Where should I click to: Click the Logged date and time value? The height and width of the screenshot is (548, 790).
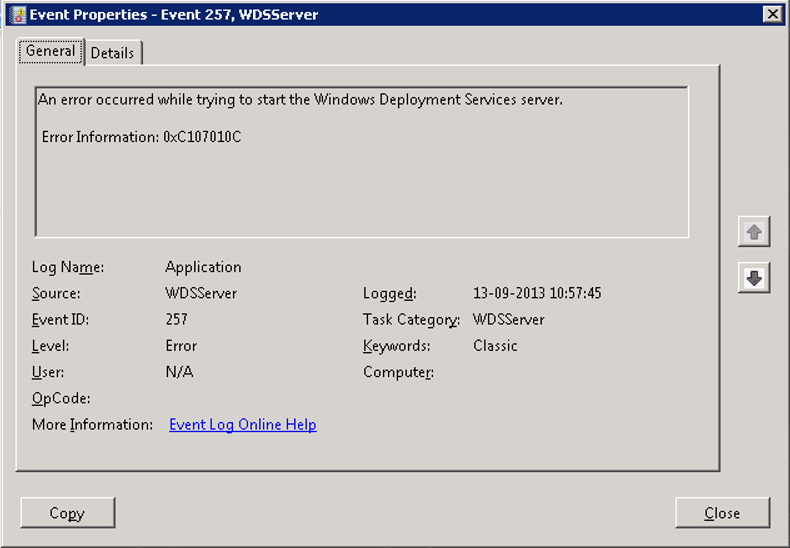(x=537, y=294)
